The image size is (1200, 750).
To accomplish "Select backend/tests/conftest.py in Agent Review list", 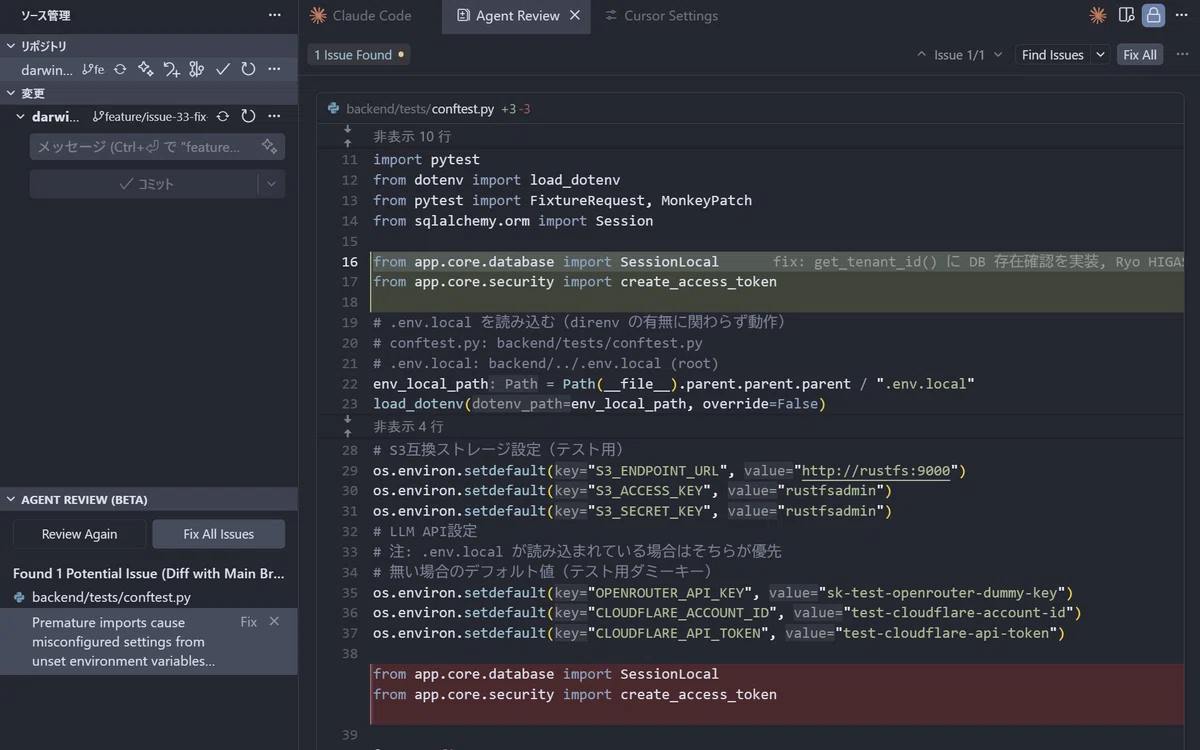I will 111,597.
